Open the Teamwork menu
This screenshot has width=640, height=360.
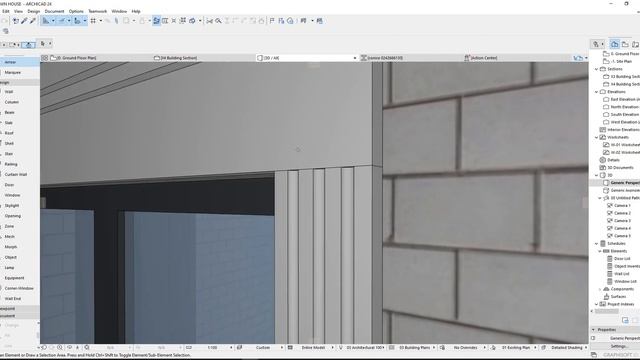coord(98,11)
